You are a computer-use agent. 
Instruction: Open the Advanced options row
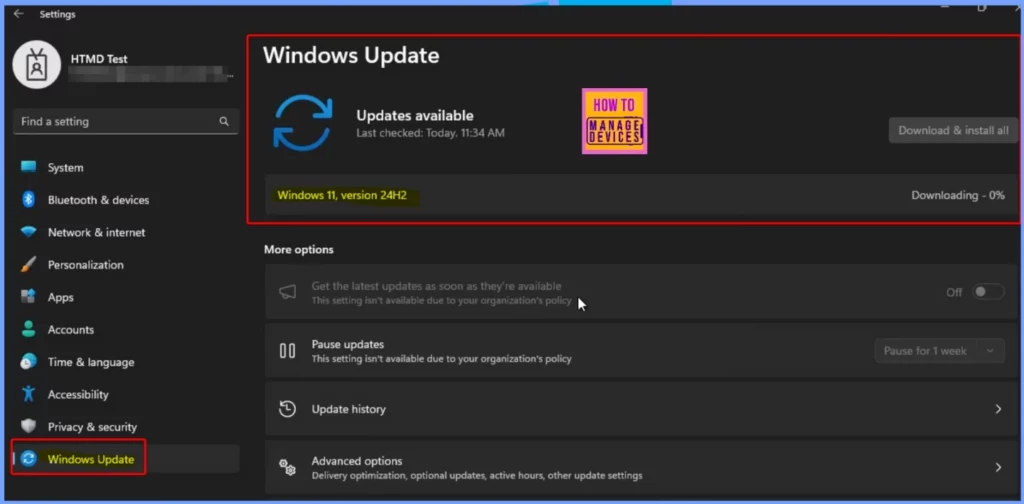pyautogui.click(x=641, y=467)
